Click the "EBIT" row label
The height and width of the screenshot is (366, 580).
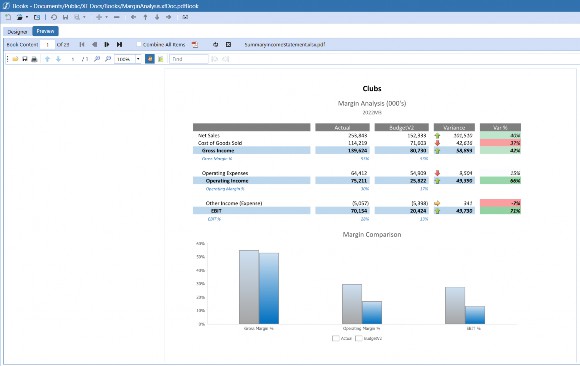point(216,211)
